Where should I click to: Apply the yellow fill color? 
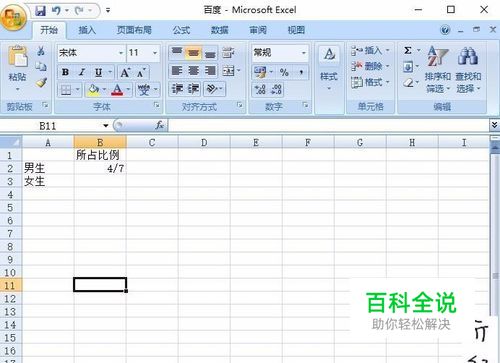click(x=93, y=90)
